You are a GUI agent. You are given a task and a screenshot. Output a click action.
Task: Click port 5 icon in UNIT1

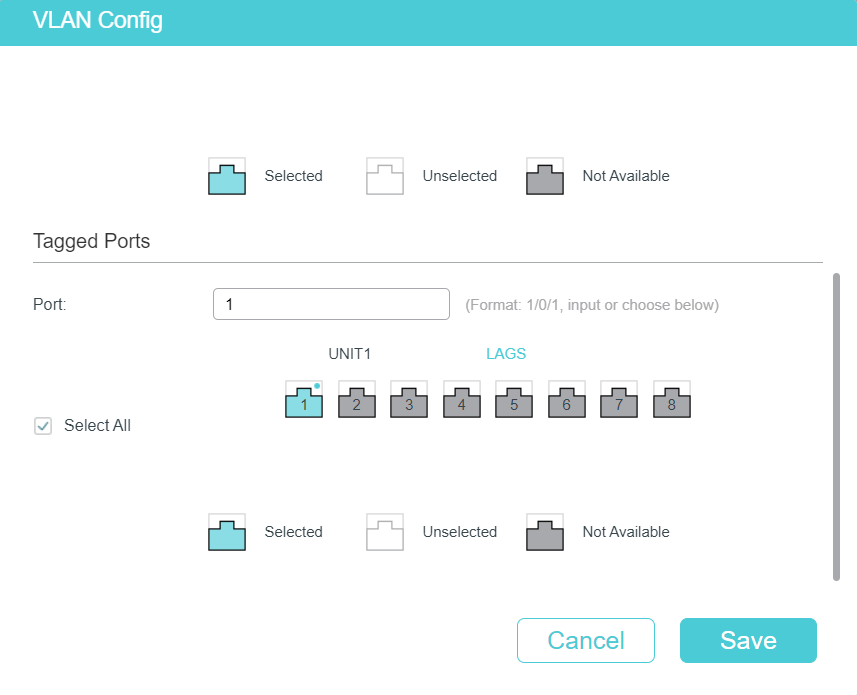[x=514, y=399]
